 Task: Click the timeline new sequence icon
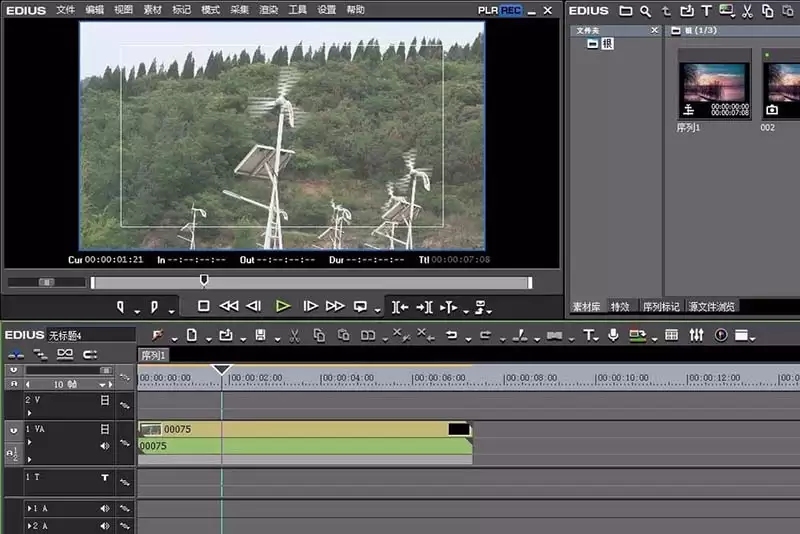pyautogui.click(x=192, y=335)
